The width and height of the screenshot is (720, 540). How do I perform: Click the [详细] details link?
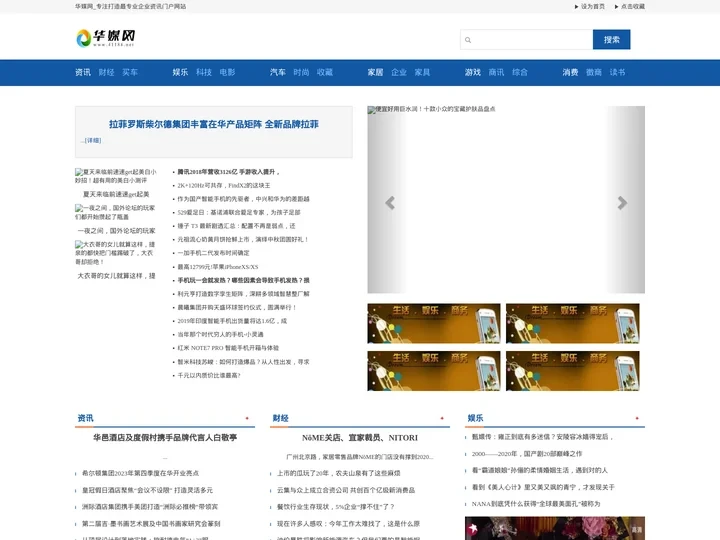[x=93, y=141]
